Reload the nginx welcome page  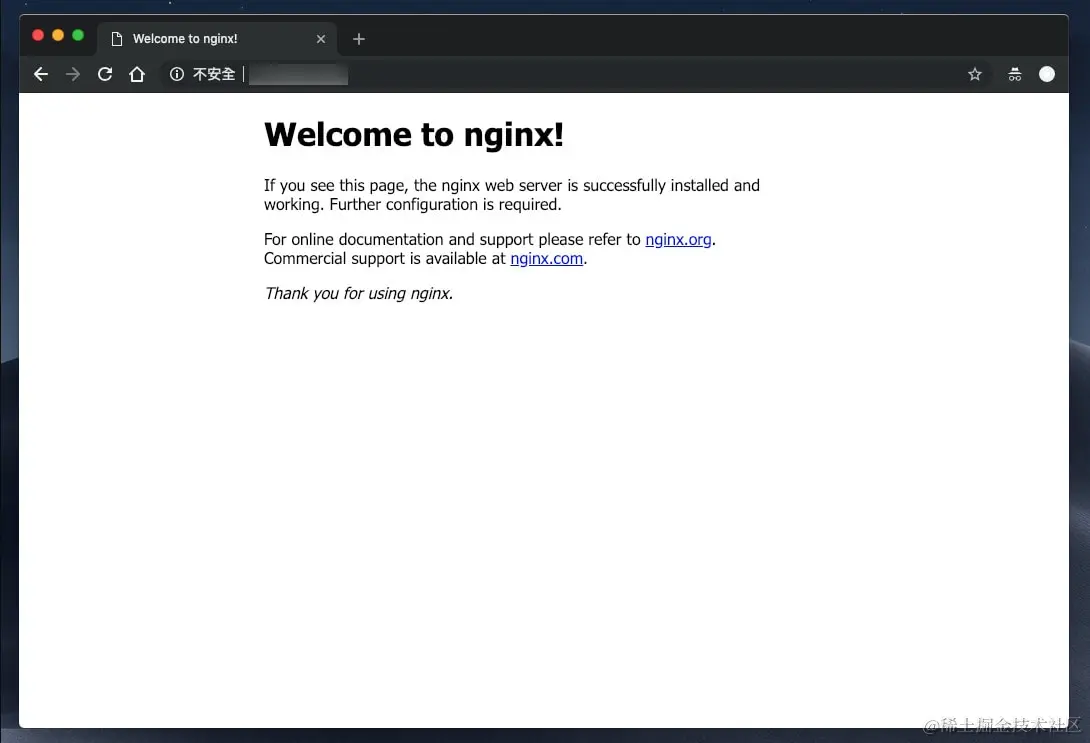pyautogui.click(x=105, y=74)
